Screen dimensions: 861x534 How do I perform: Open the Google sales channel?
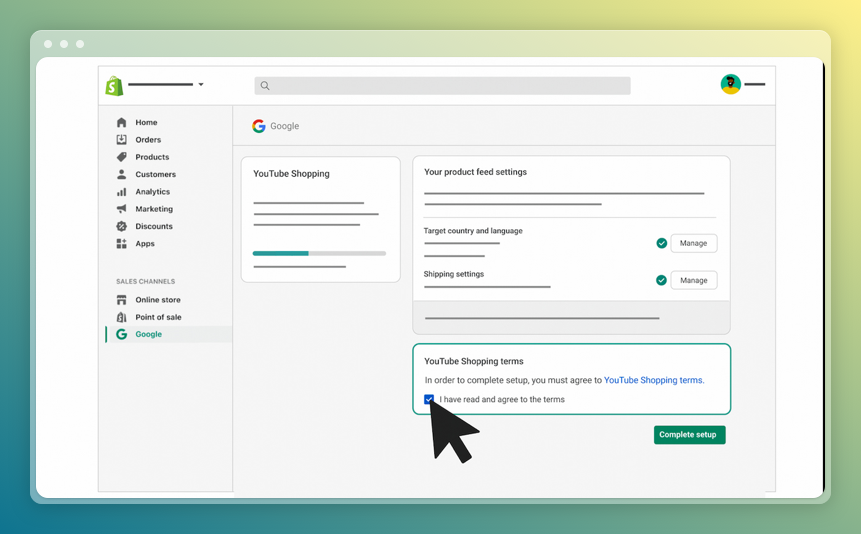[148, 334]
